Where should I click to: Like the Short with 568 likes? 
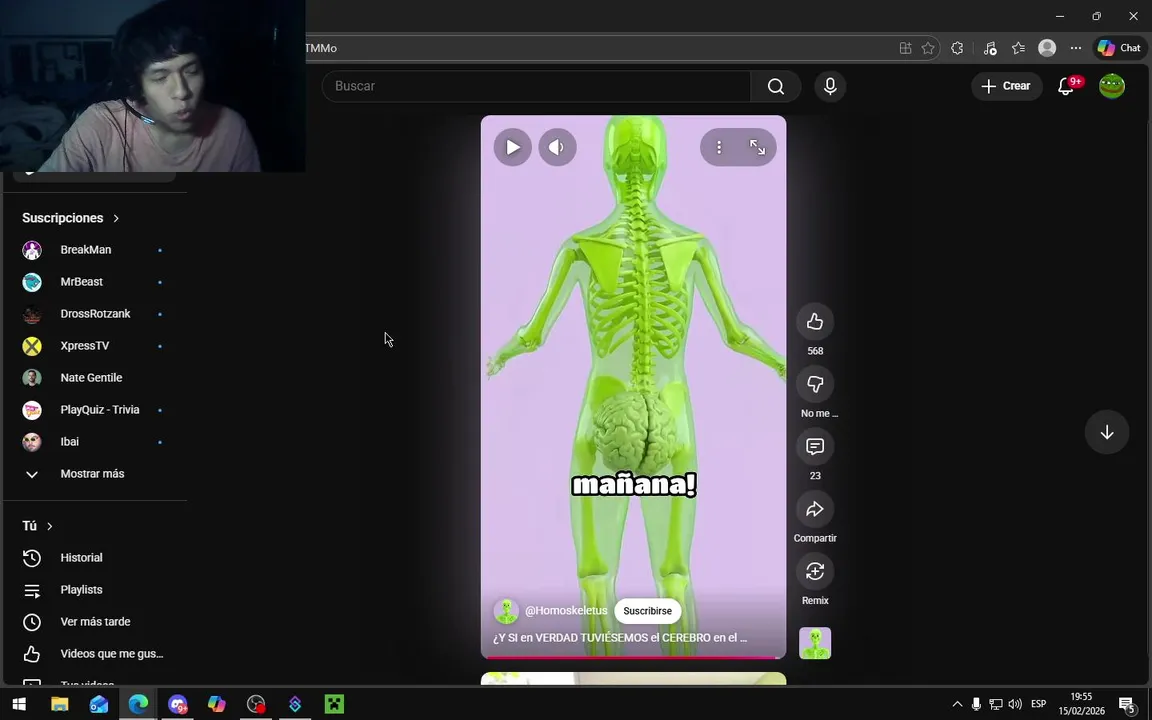click(815, 322)
